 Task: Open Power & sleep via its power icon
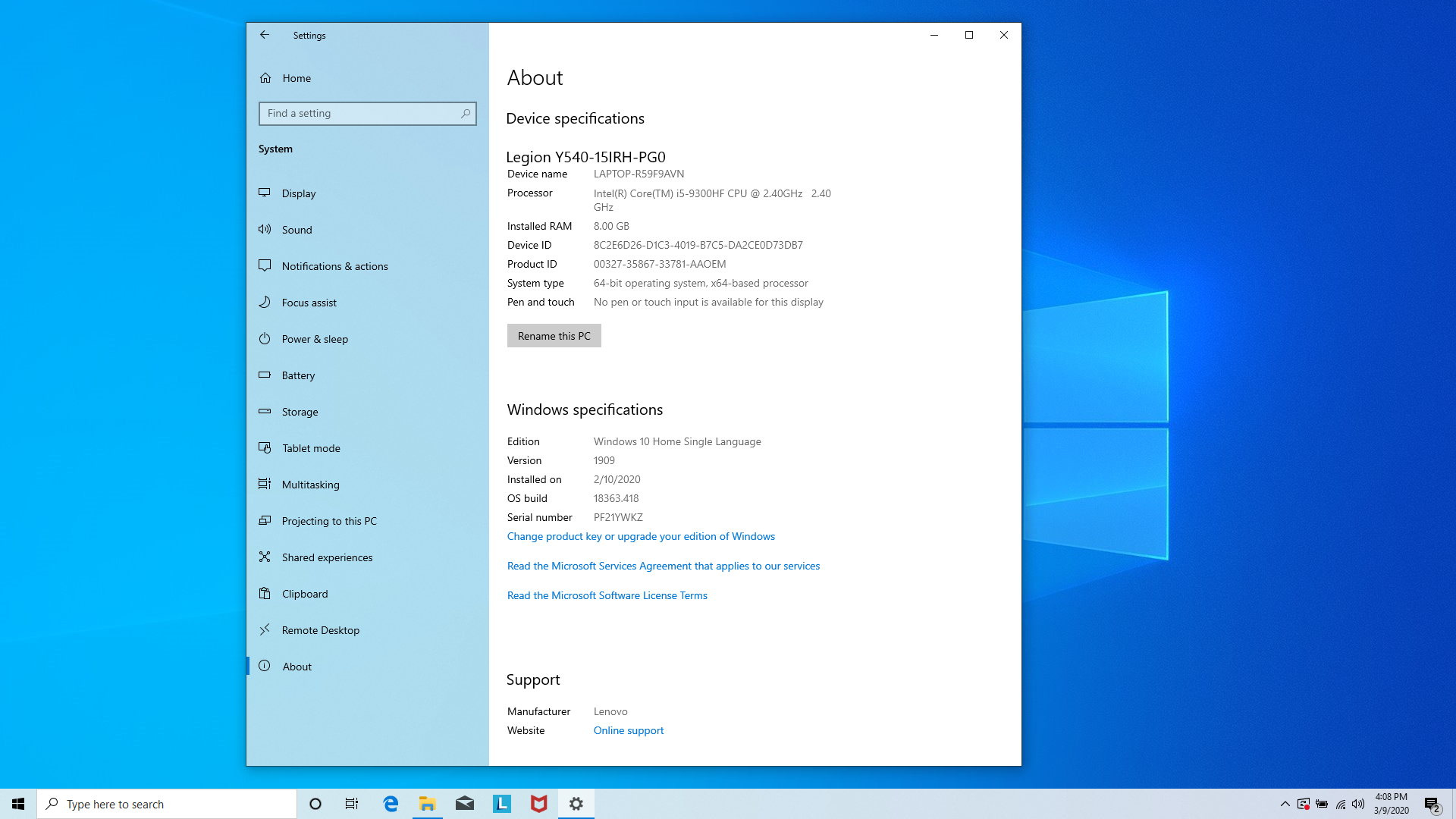(265, 338)
